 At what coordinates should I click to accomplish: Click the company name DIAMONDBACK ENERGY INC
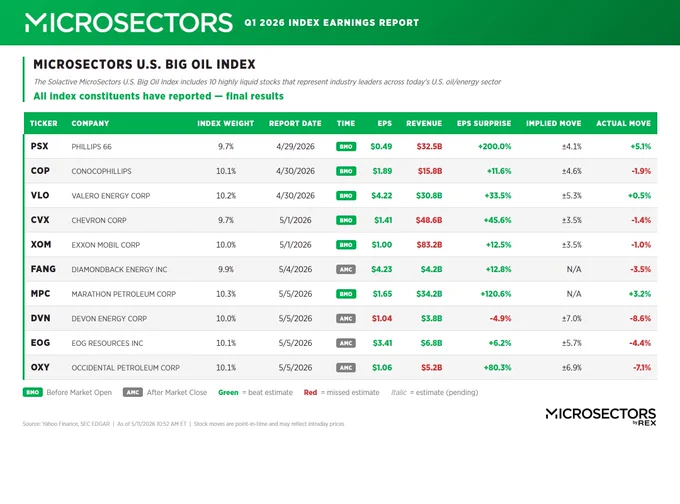point(119,269)
